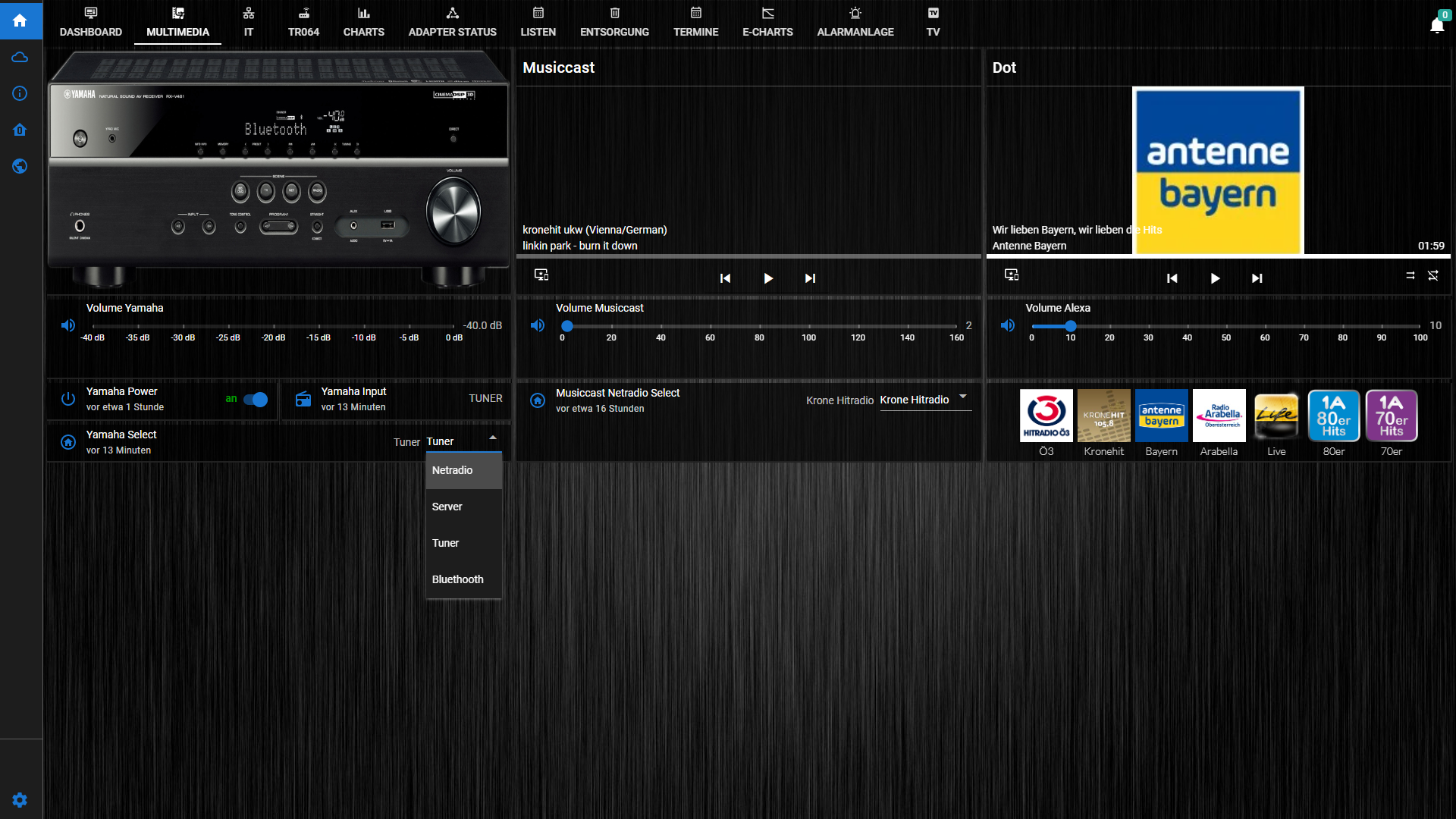Toggle Yamaha Power switch off
Screen dimensions: 1456x819
point(256,400)
